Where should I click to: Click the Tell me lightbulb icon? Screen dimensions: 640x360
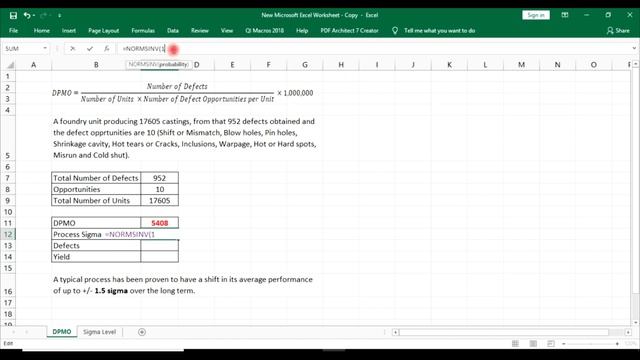click(x=395, y=31)
